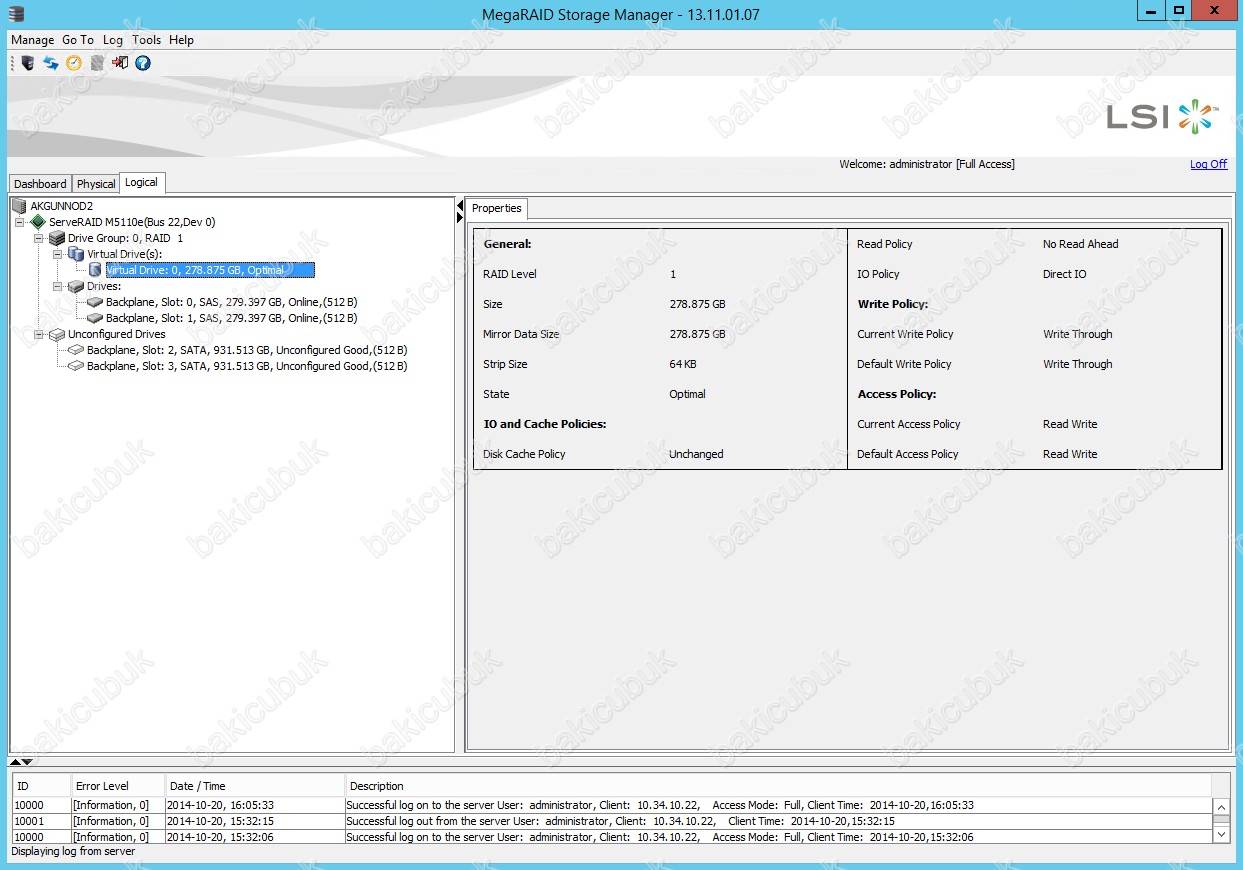Click the log entry dated 2014-10-20, 15:32:06
This screenshot has height=870, width=1243.
[611, 837]
